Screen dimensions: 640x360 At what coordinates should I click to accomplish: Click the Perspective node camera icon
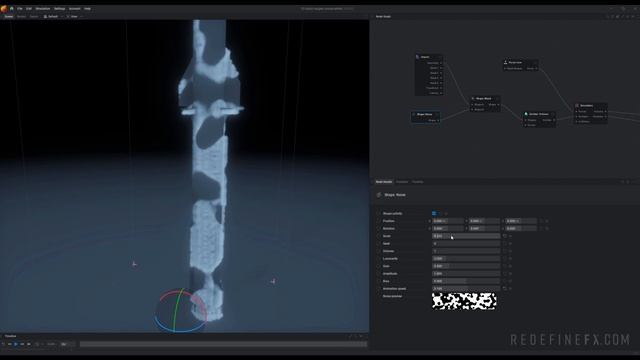506,62
